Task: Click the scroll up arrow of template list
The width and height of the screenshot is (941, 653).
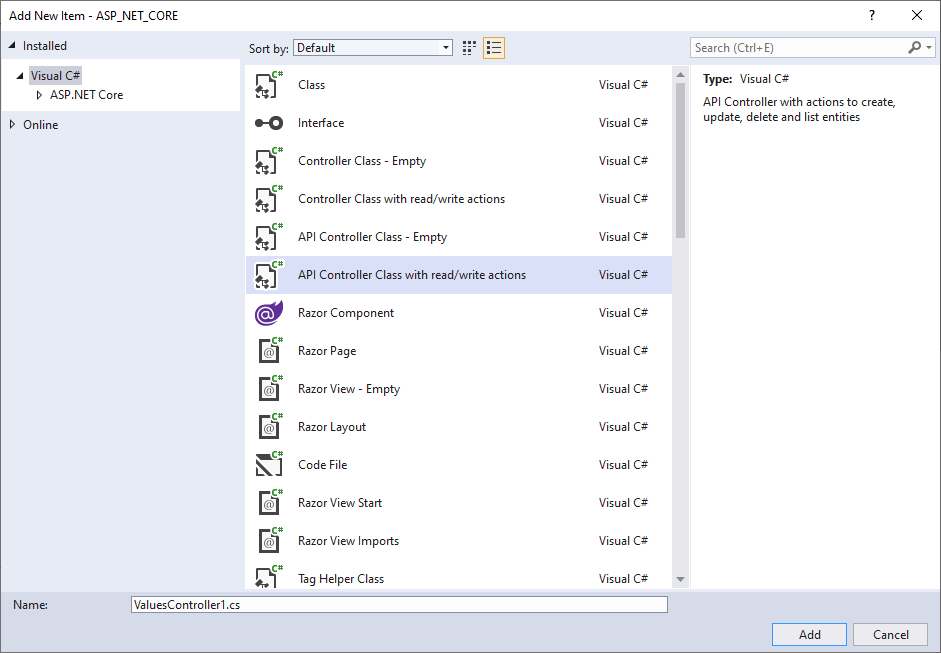Action: [x=680, y=74]
